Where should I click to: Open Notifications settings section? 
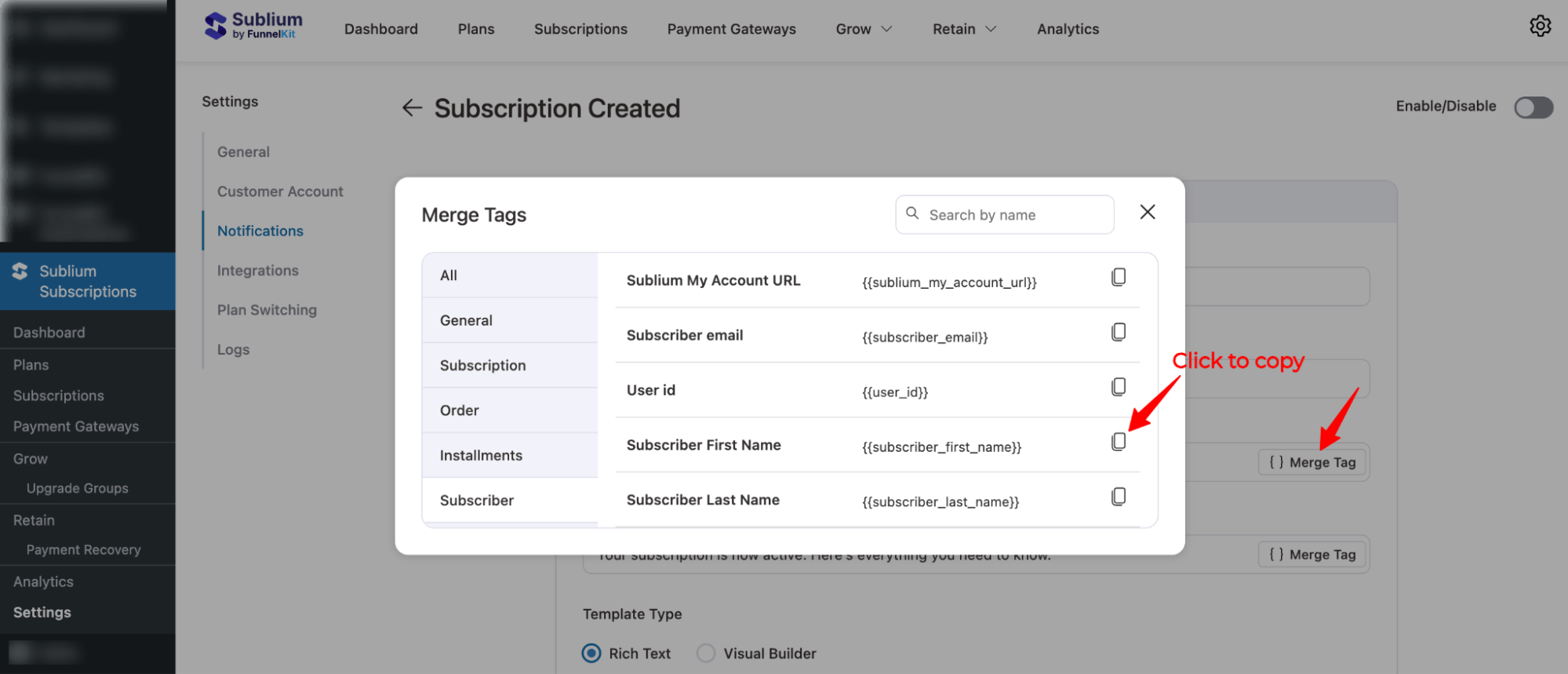pos(260,231)
